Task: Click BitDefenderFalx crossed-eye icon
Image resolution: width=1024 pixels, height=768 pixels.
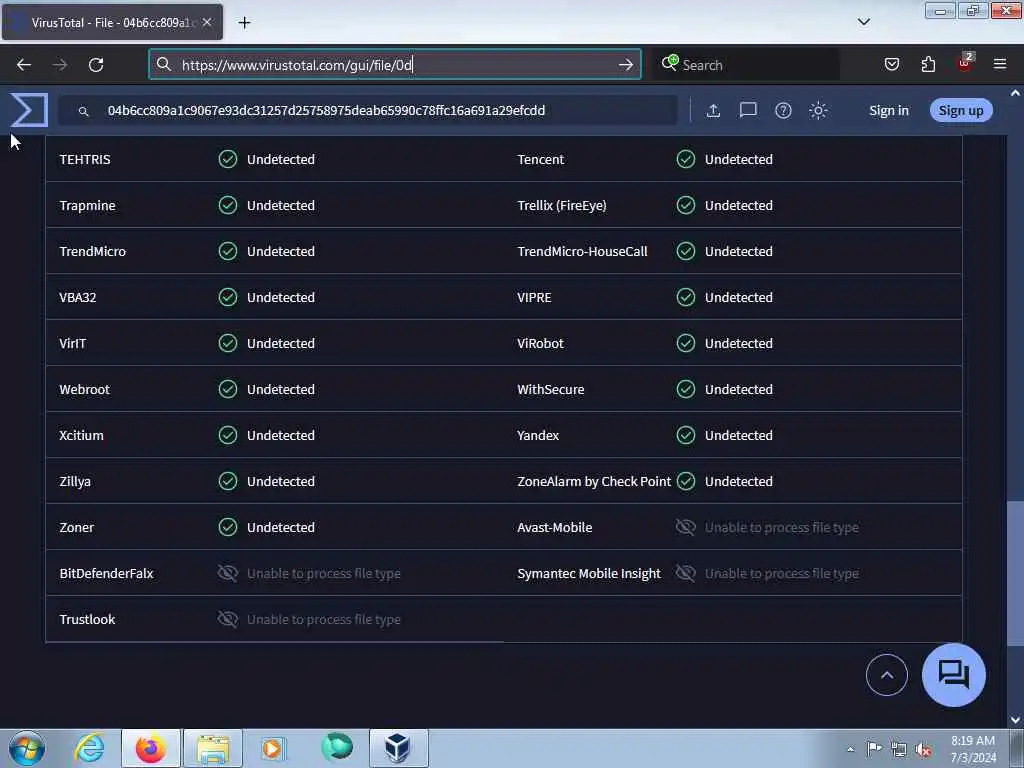Action: point(228,573)
